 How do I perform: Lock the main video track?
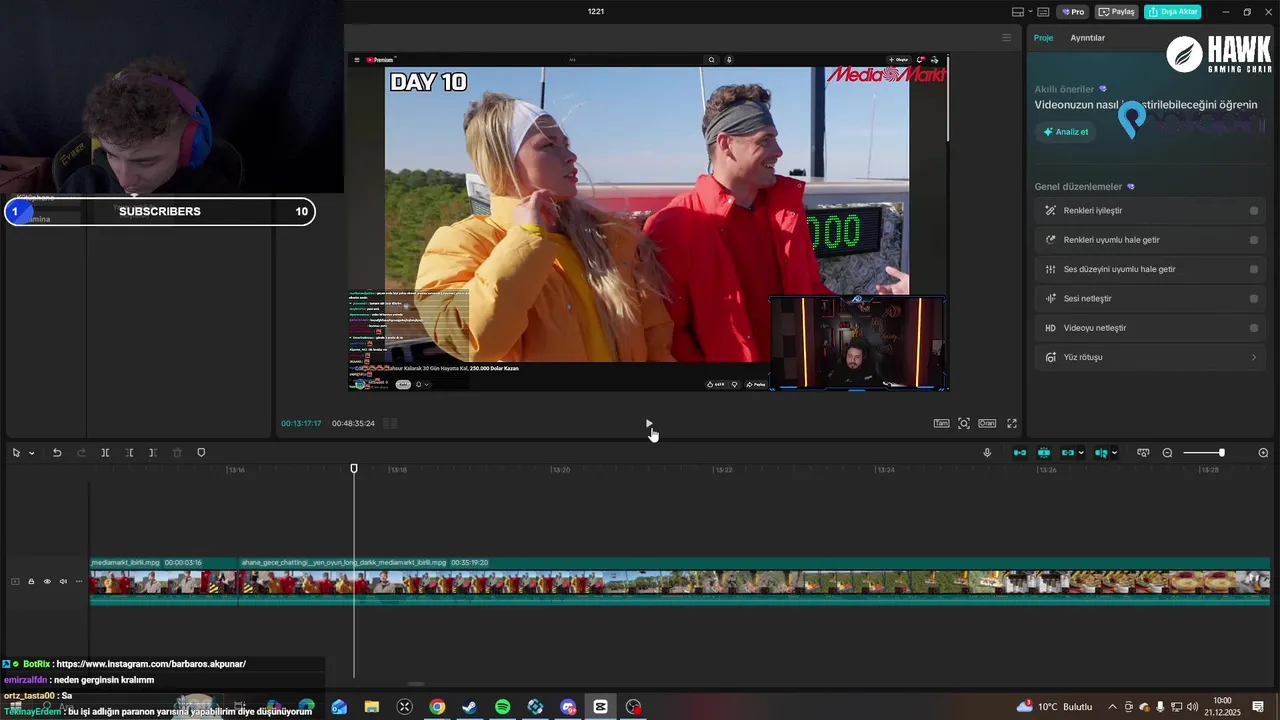tap(31, 581)
